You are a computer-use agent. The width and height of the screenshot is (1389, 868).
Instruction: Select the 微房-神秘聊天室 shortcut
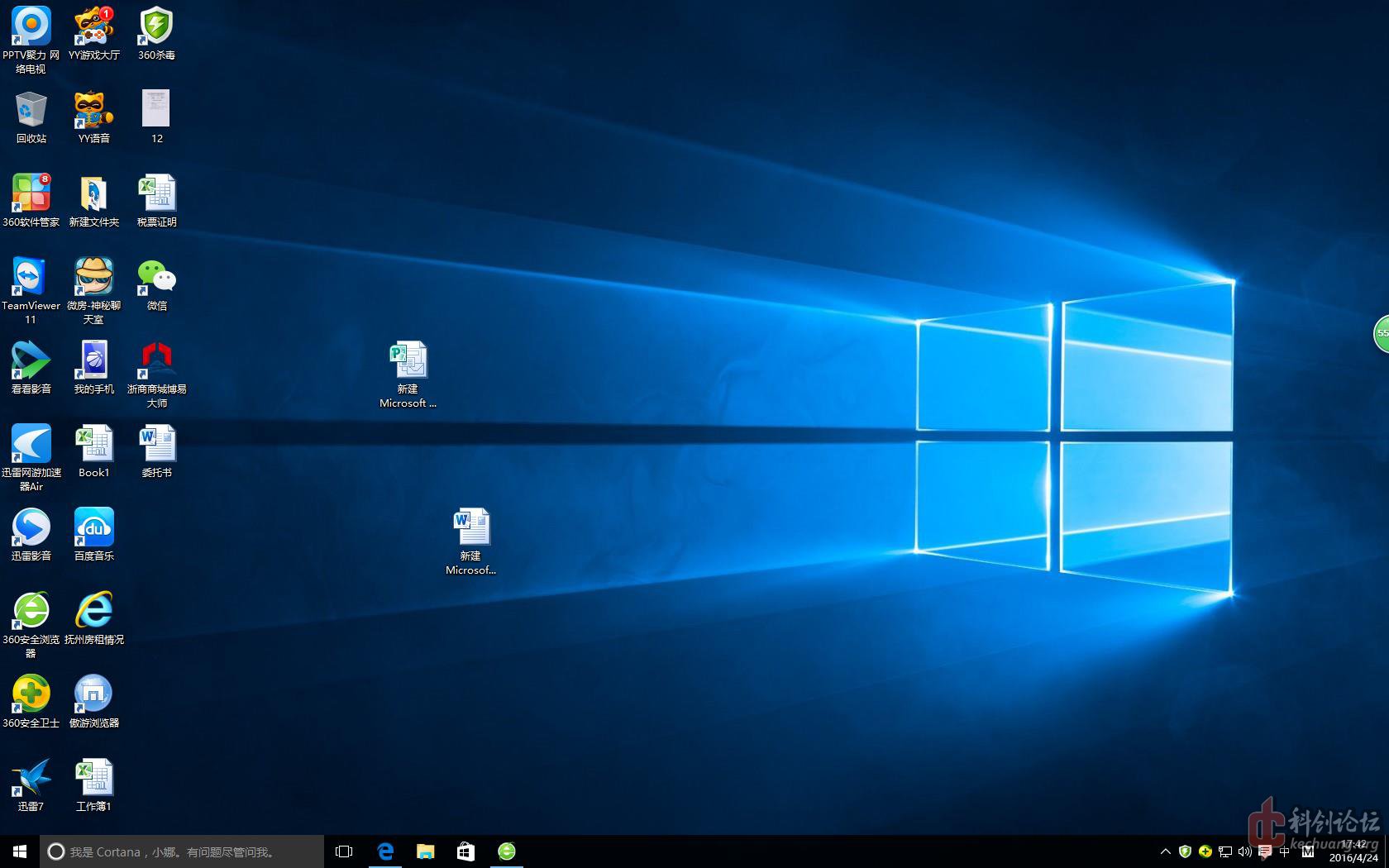click(x=94, y=289)
